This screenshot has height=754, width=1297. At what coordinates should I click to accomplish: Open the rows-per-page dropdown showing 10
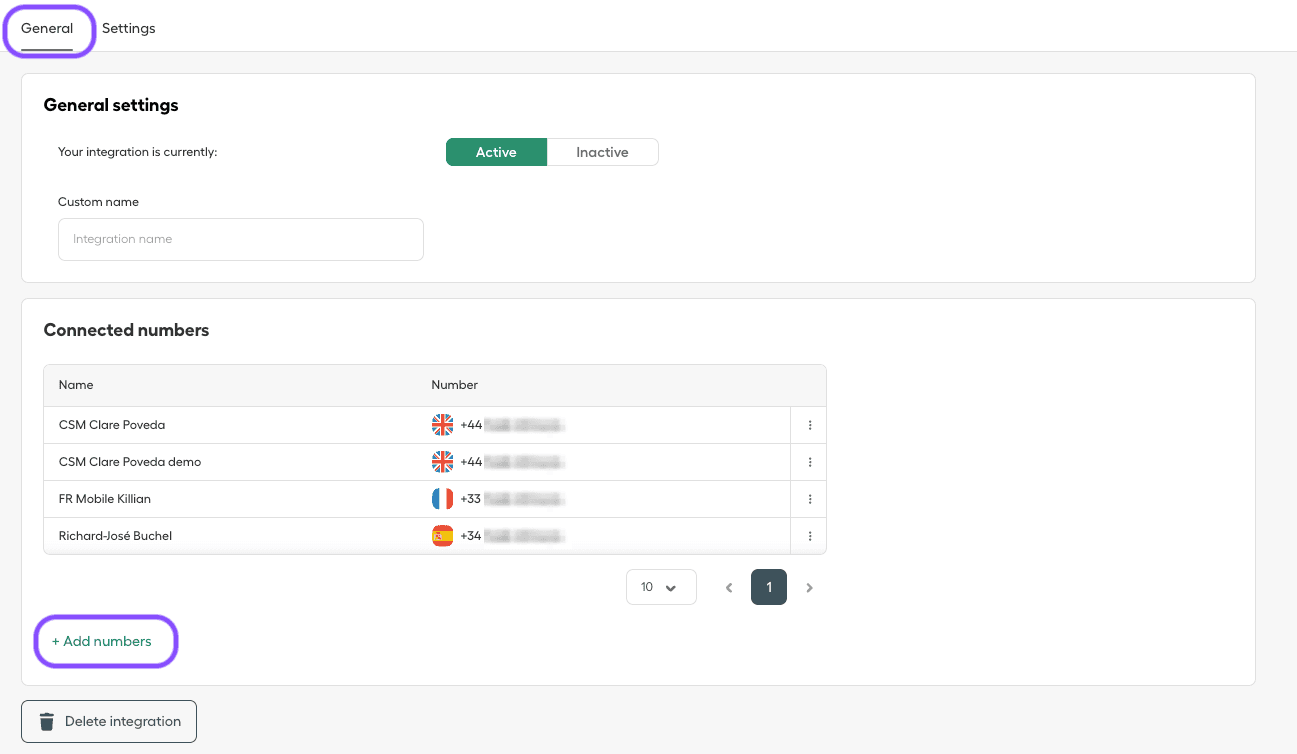tap(660, 587)
